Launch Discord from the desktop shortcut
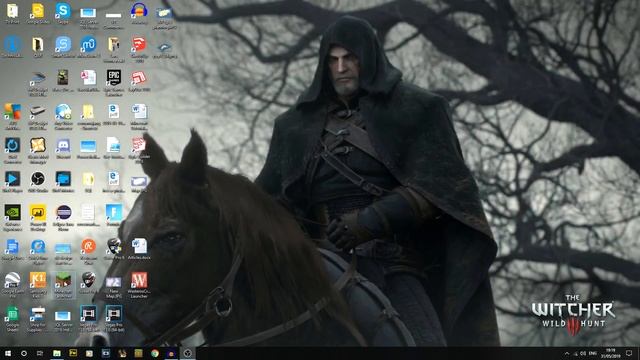 click(63, 149)
